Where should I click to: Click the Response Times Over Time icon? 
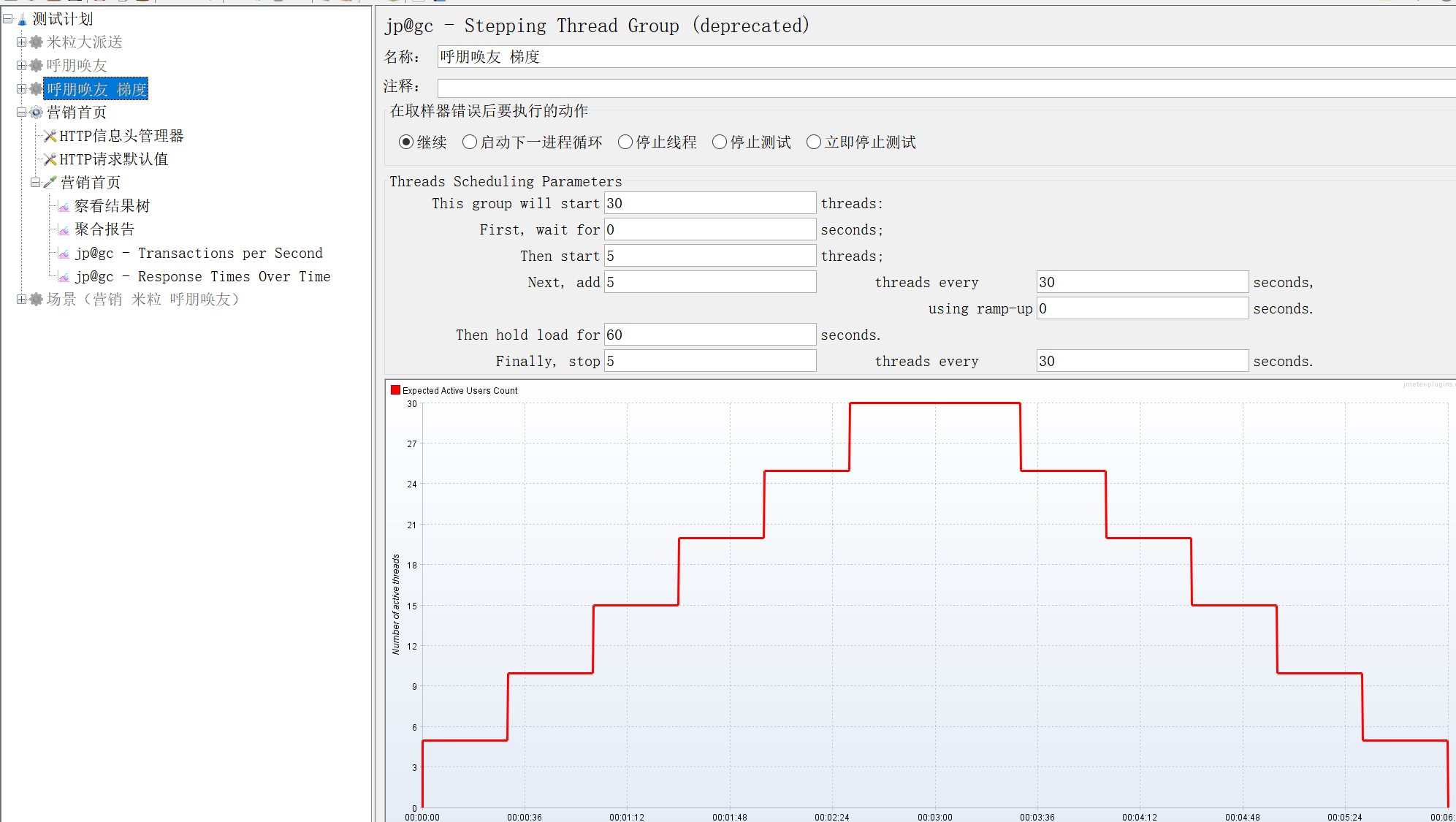(64, 277)
